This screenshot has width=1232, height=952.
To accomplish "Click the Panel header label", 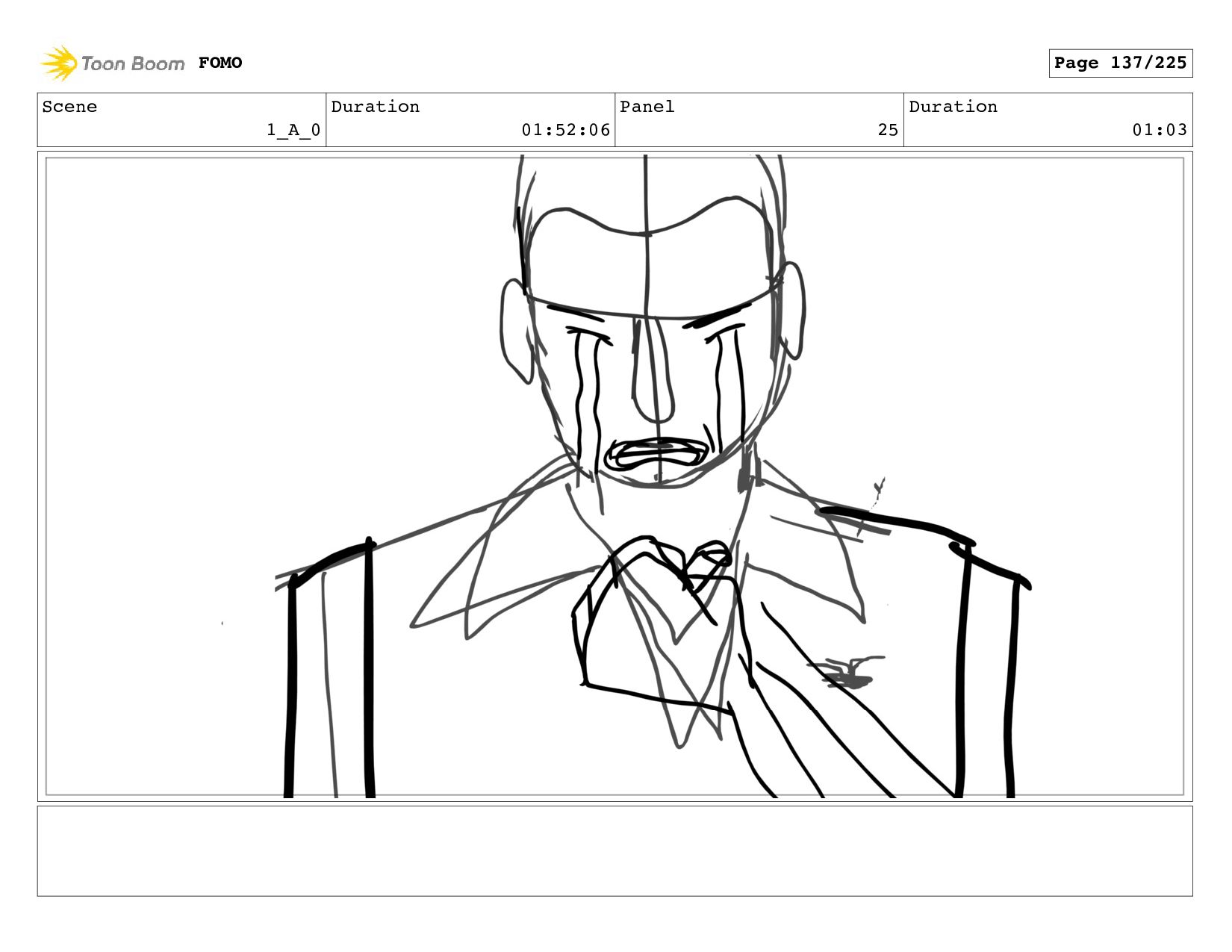I will 647,107.
